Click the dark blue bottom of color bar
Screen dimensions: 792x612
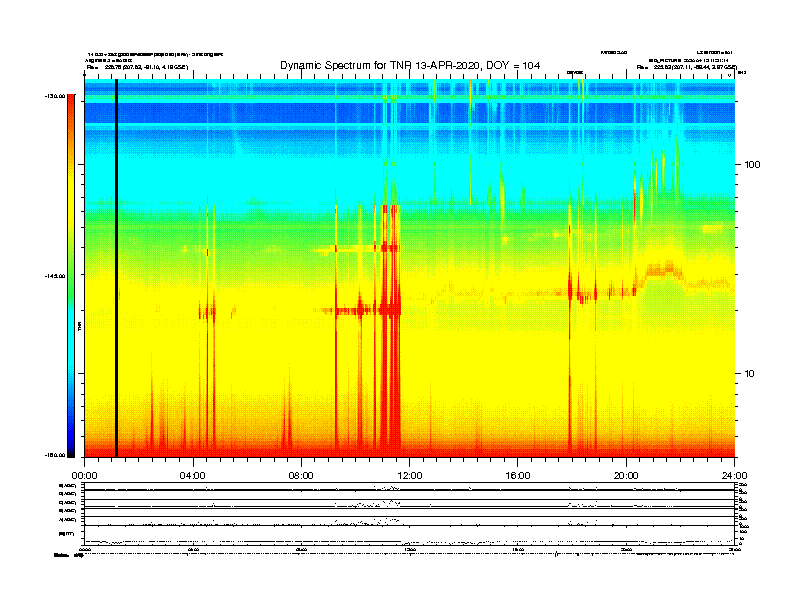click(x=71, y=447)
